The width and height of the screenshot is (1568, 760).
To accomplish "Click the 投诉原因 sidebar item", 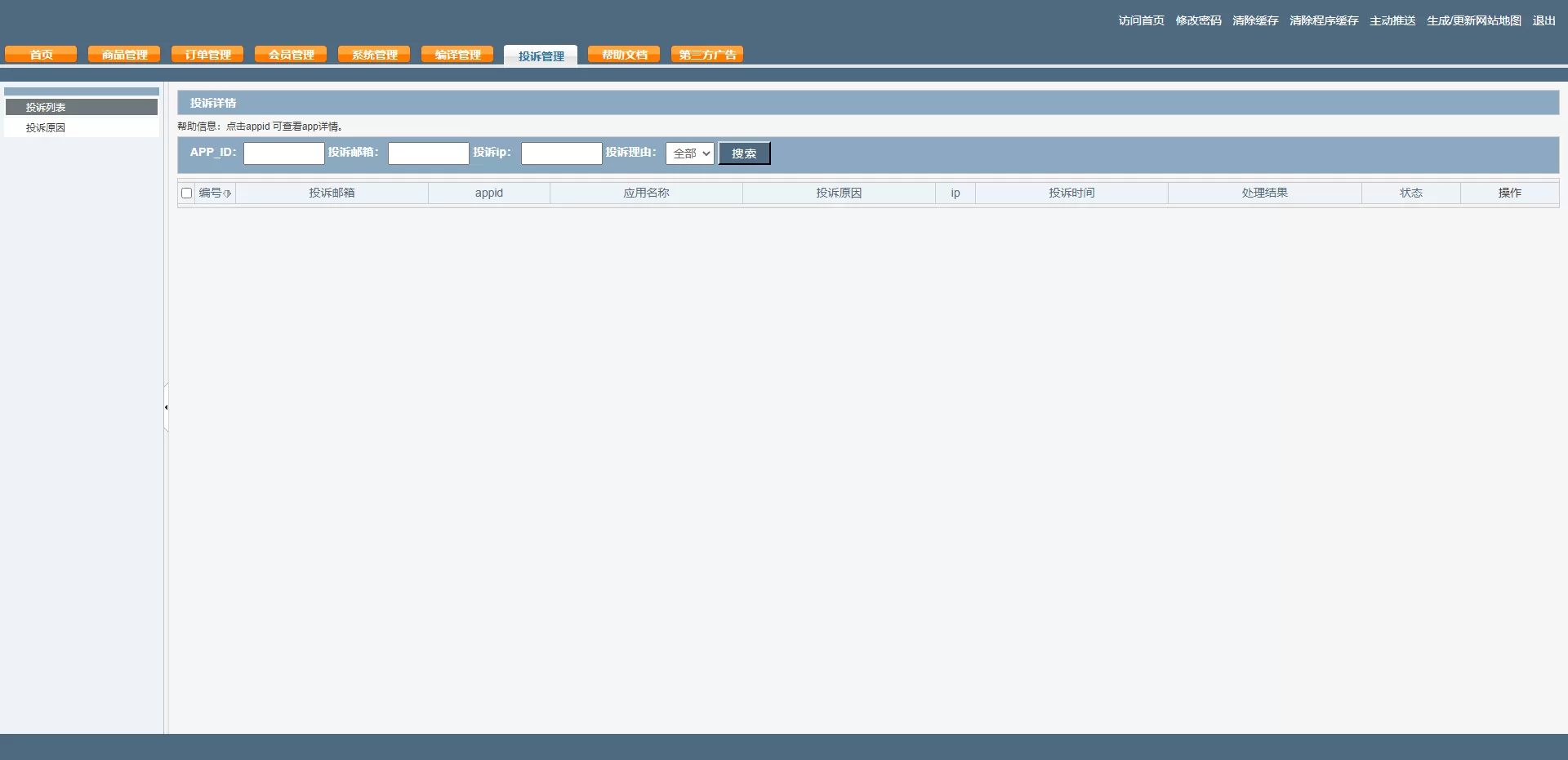I will [x=46, y=128].
